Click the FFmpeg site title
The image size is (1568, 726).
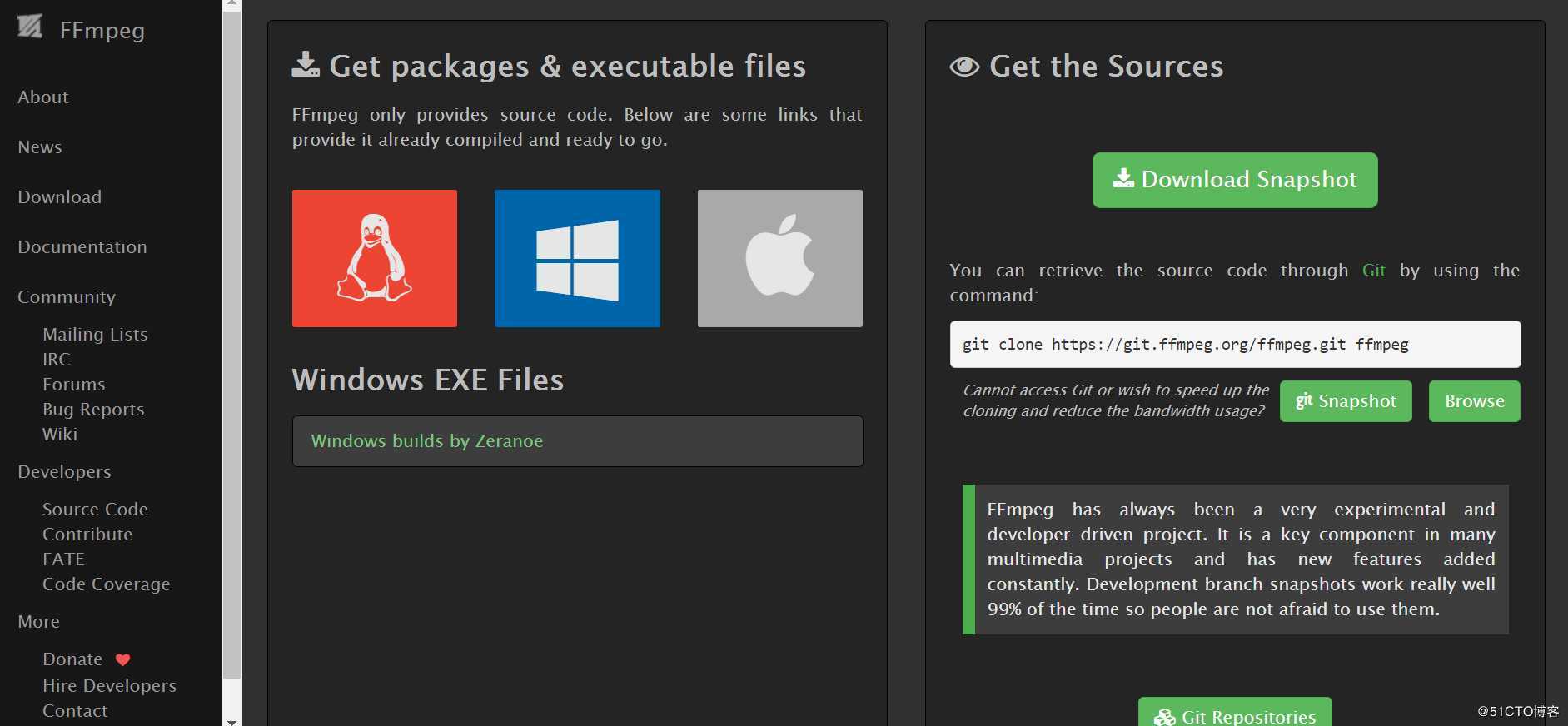[102, 30]
